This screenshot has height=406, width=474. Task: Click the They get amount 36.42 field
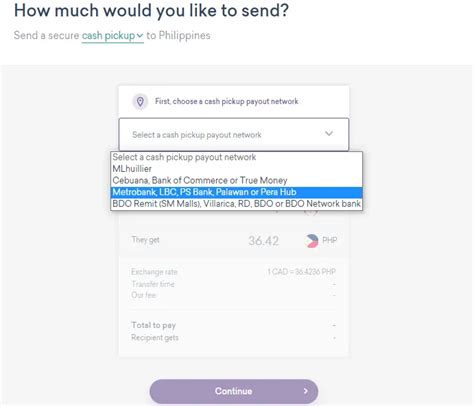click(x=263, y=241)
